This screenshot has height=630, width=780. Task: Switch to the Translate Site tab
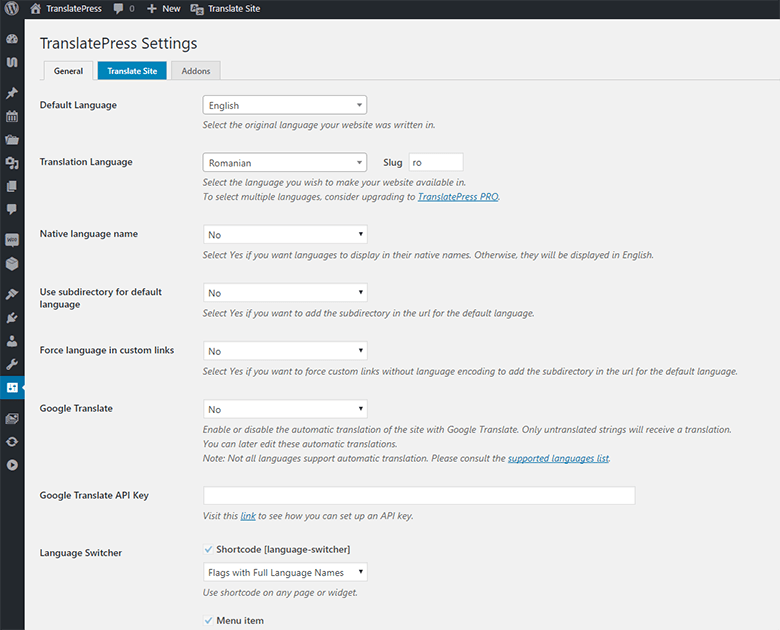(132, 71)
